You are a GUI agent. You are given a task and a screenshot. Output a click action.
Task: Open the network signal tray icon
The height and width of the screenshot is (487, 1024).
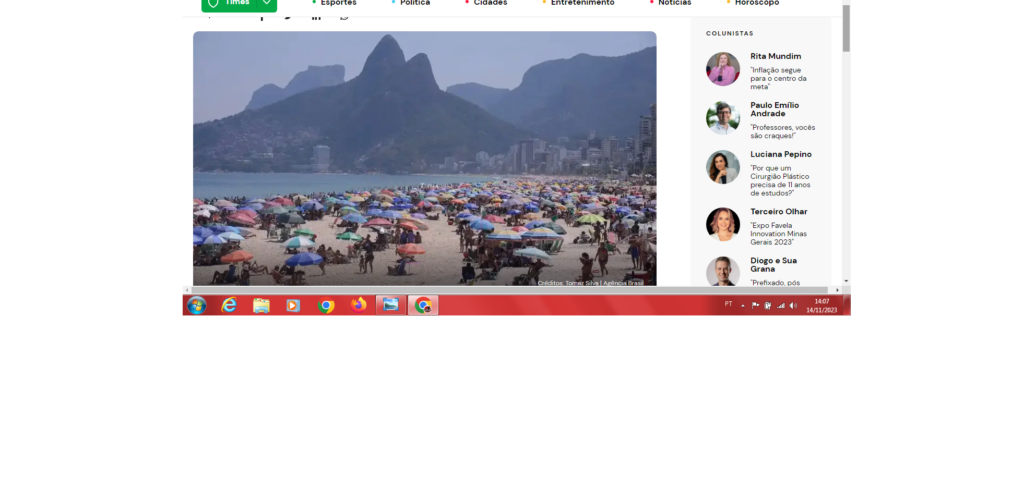point(780,305)
